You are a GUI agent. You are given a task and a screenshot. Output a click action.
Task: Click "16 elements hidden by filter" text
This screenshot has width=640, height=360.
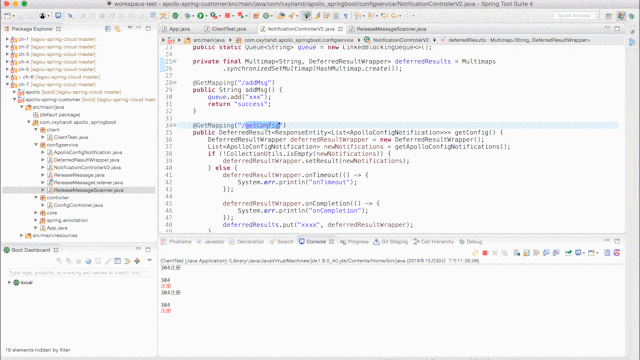tap(38, 350)
